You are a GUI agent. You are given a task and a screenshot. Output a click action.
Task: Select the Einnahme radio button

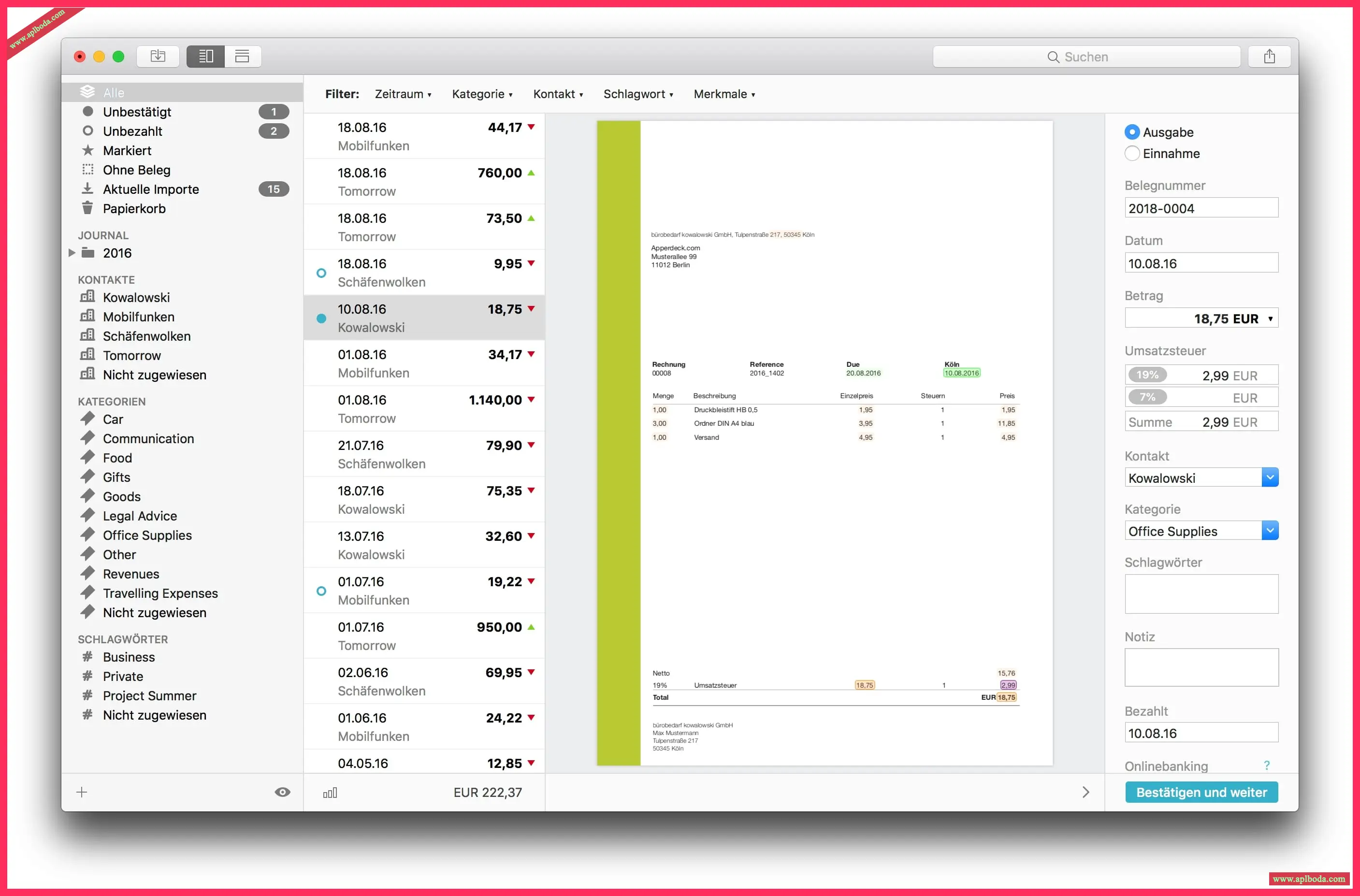pos(1131,153)
